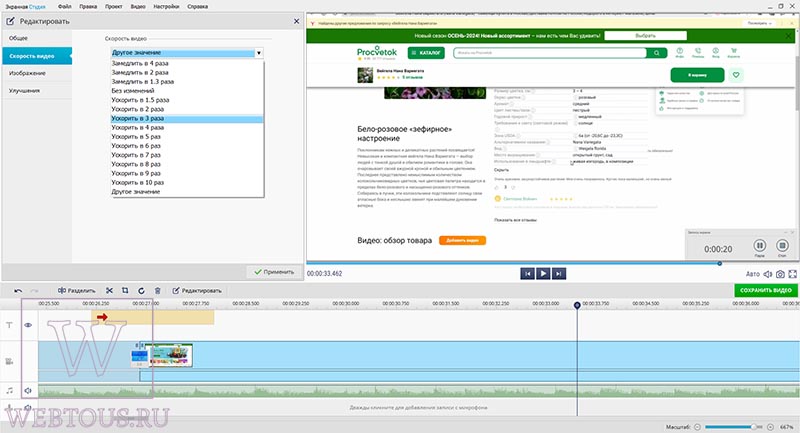The width and height of the screenshot is (800, 433).
Task: Click the СОХРАНИТЬ ВИДЕО button
Action: point(765,290)
